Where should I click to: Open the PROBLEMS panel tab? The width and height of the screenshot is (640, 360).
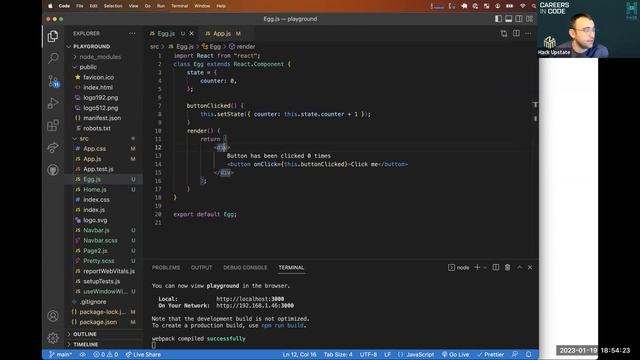pos(166,267)
